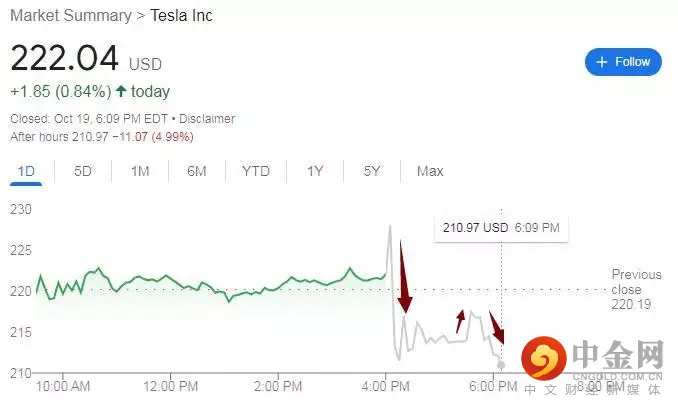Open the Max range tab

pyautogui.click(x=430, y=171)
